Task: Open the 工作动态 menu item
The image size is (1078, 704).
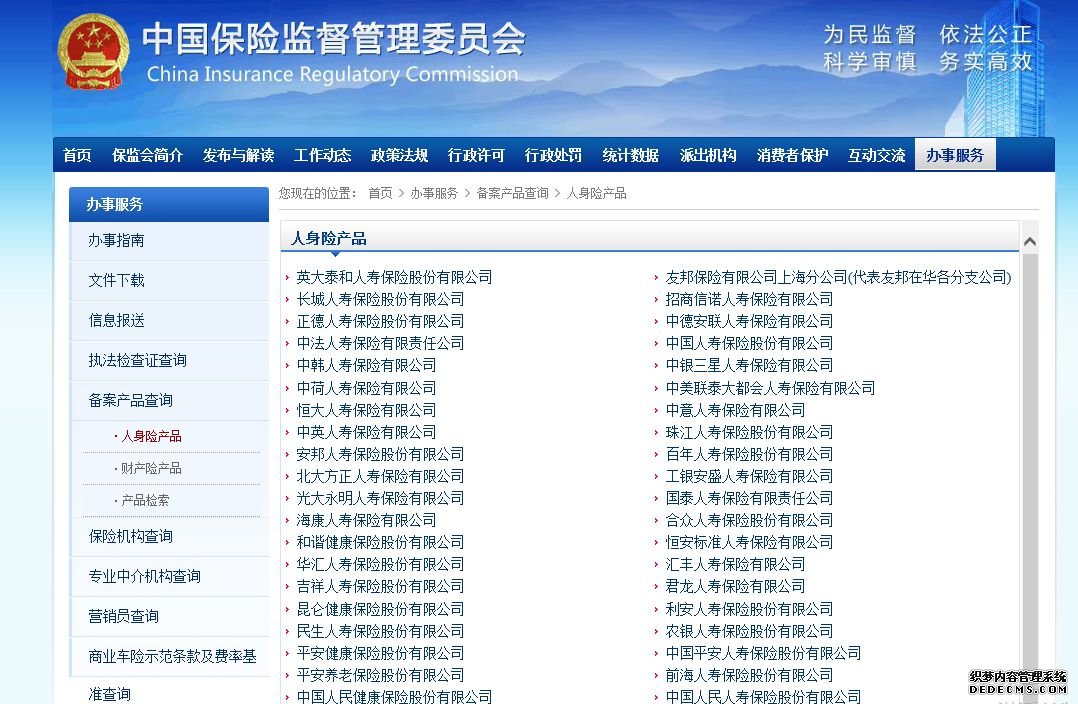Action: click(322, 155)
